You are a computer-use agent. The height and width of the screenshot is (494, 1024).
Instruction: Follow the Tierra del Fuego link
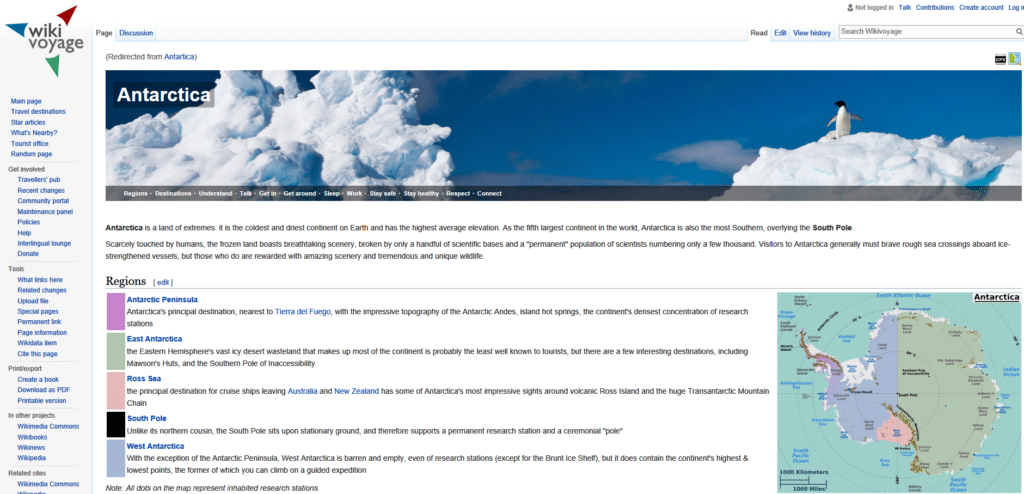(302, 312)
